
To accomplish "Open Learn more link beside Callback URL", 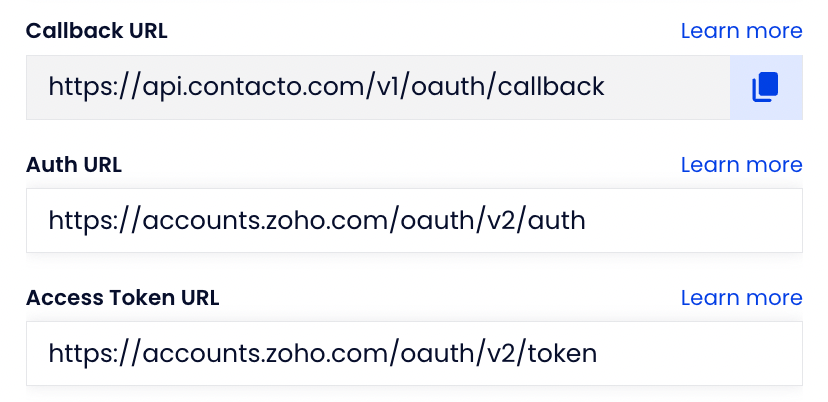I will pyautogui.click(x=741, y=31).
